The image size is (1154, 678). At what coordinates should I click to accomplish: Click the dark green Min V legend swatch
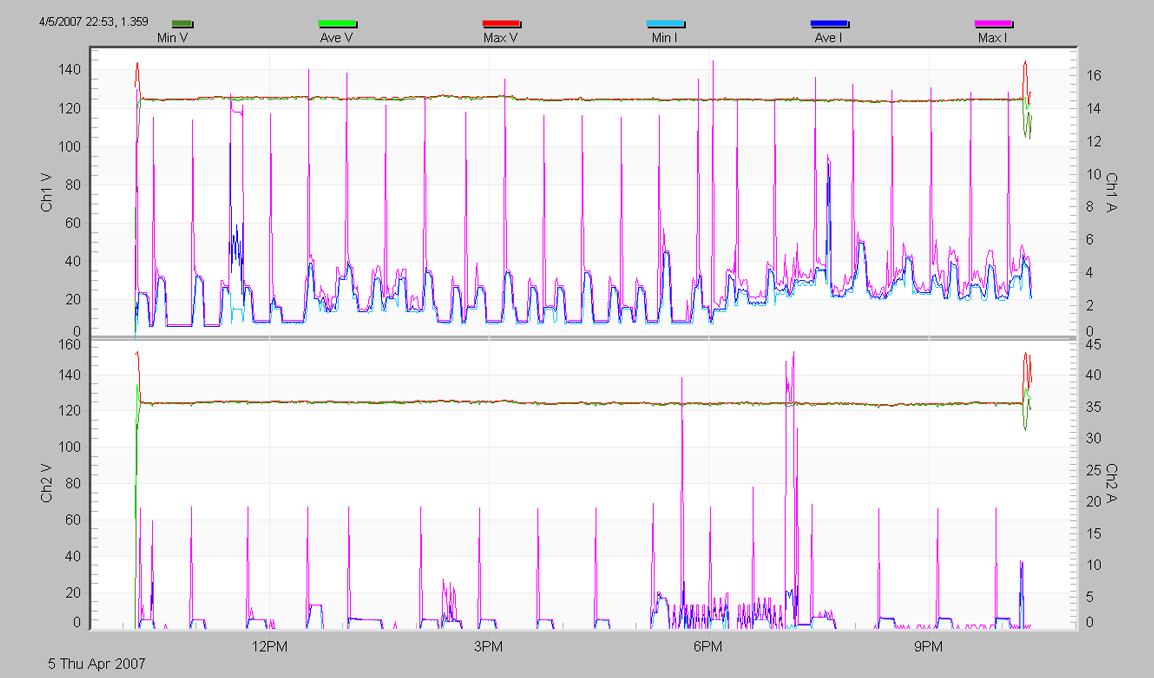coord(181,23)
